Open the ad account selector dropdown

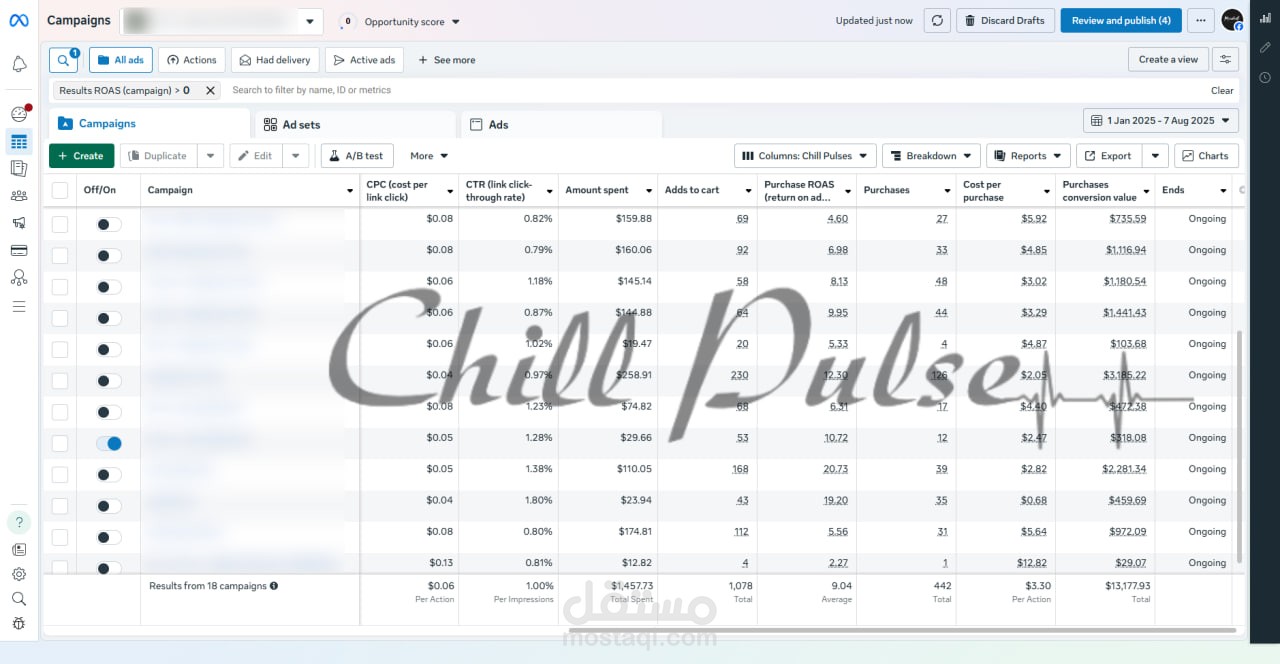[221, 21]
